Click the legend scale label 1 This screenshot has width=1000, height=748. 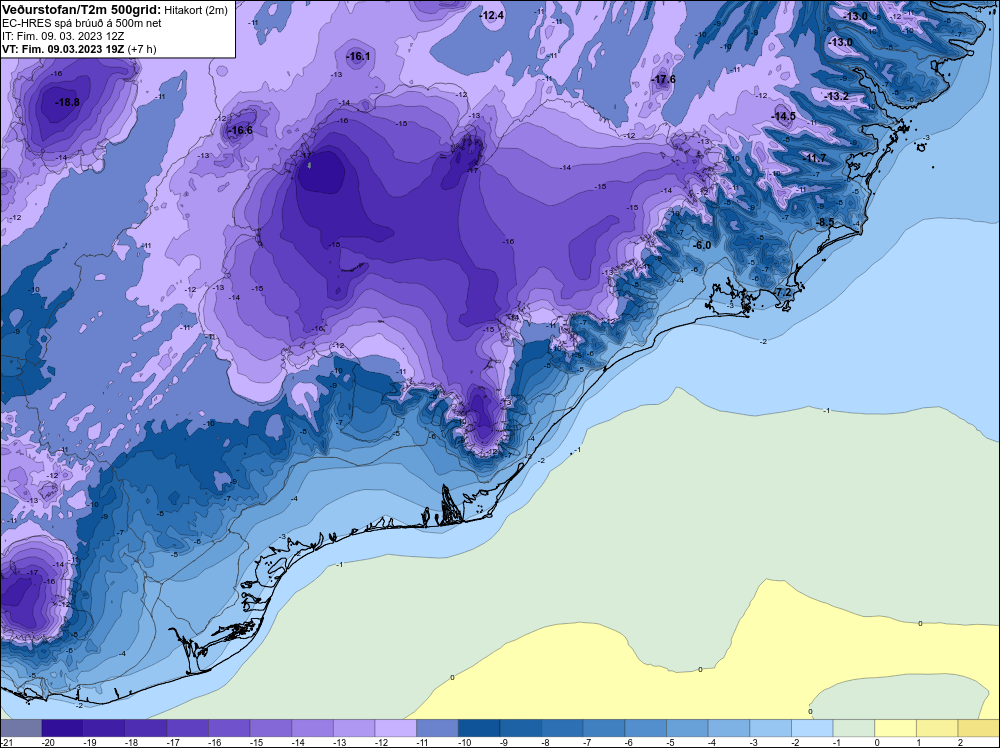coord(918,742)
